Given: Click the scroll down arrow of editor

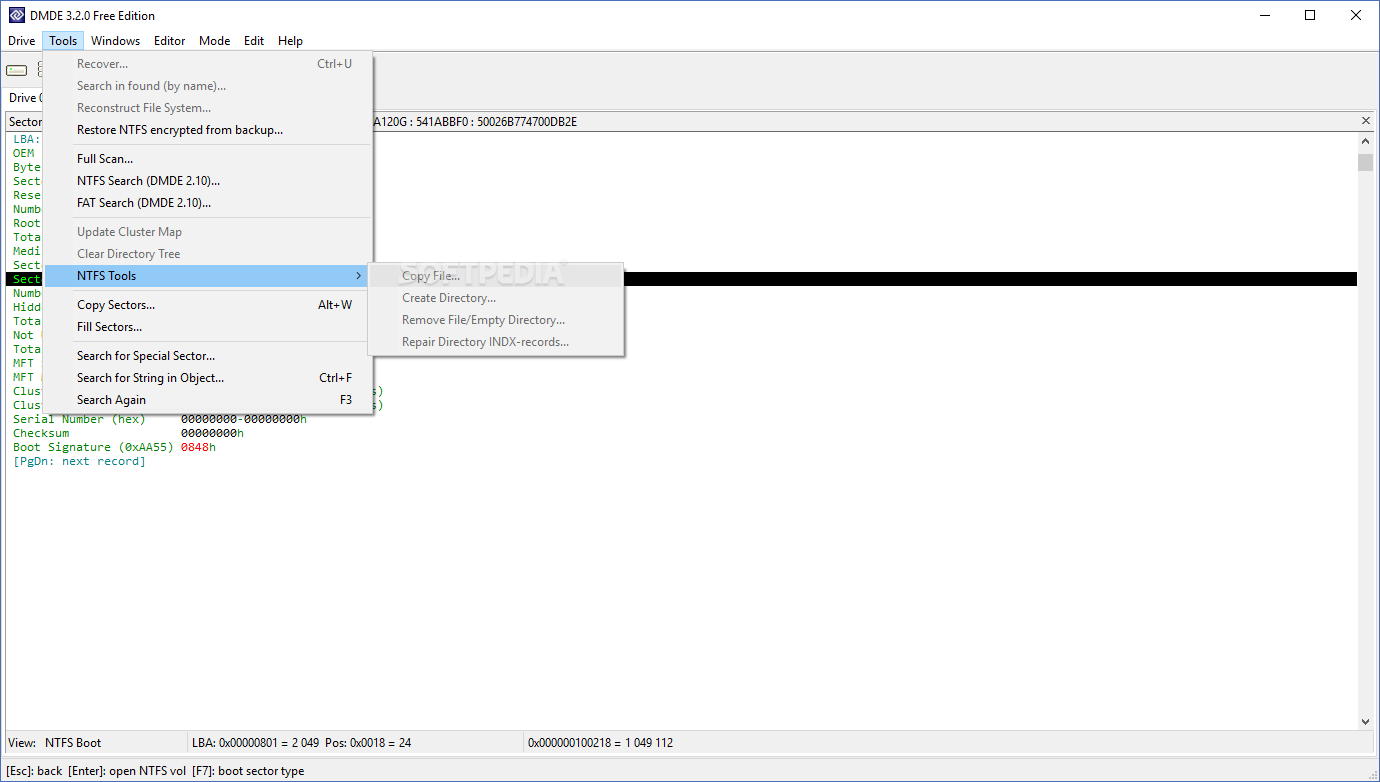Looking at the screenshot, I should pos(1365,721).
